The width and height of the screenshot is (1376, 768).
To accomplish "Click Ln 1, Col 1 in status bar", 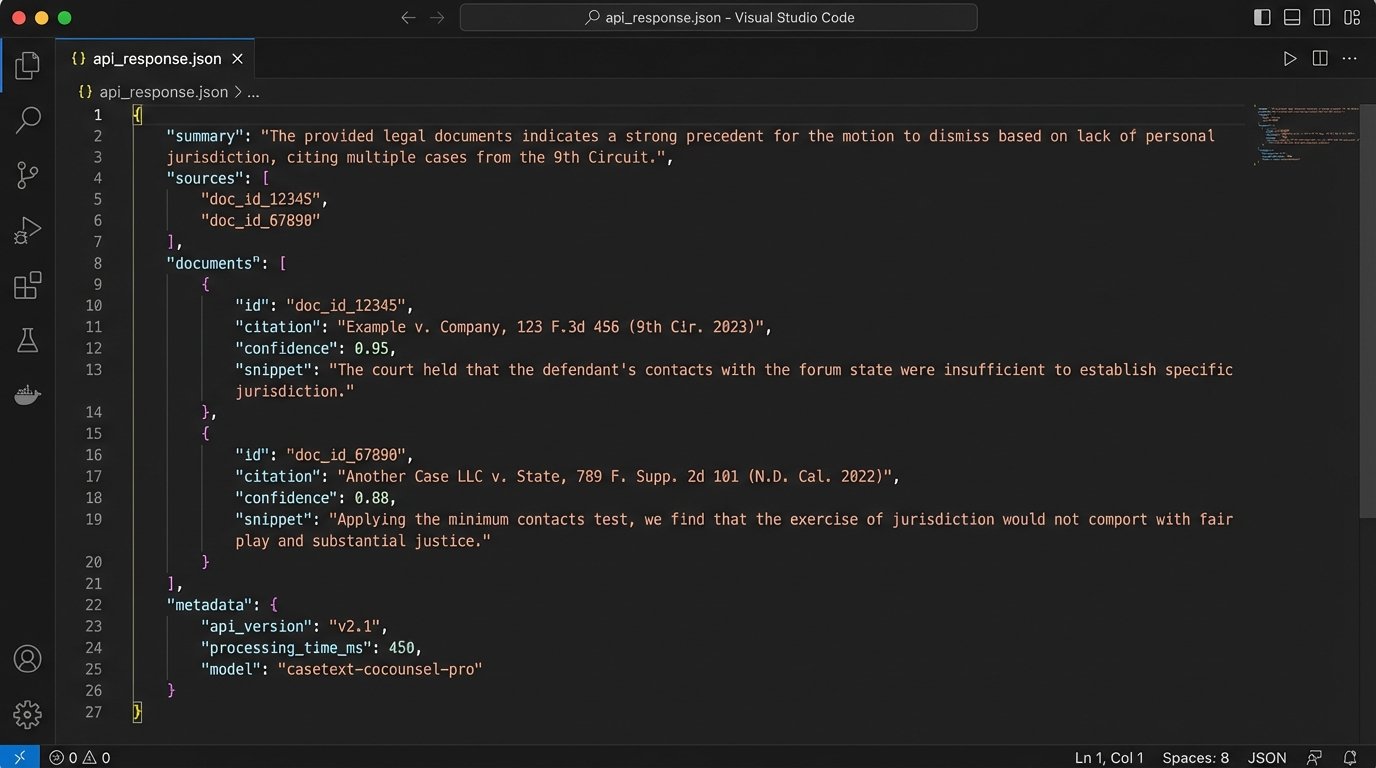I will coord(1109,758).
